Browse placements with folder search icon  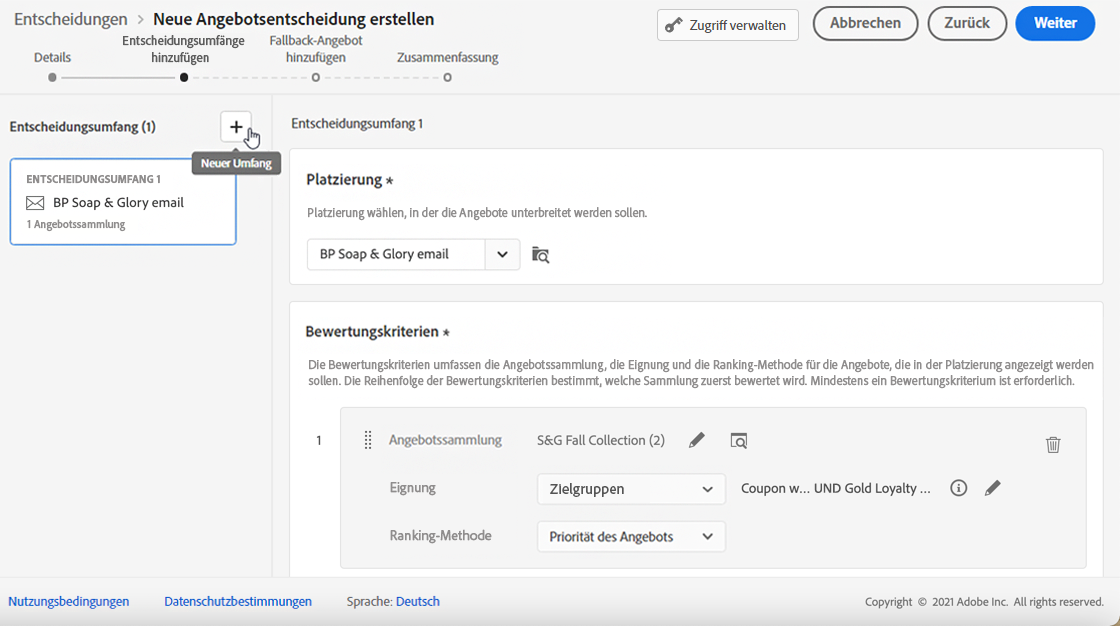[x=540, y=254]
